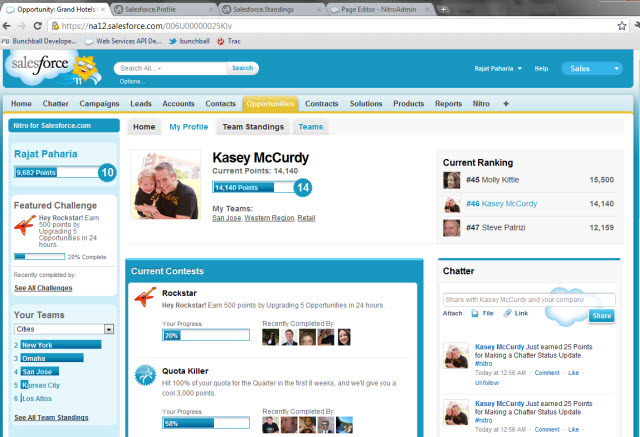Click the New York team standing bar
Viewport: 640px width, 437px height.
pos(61,345)
